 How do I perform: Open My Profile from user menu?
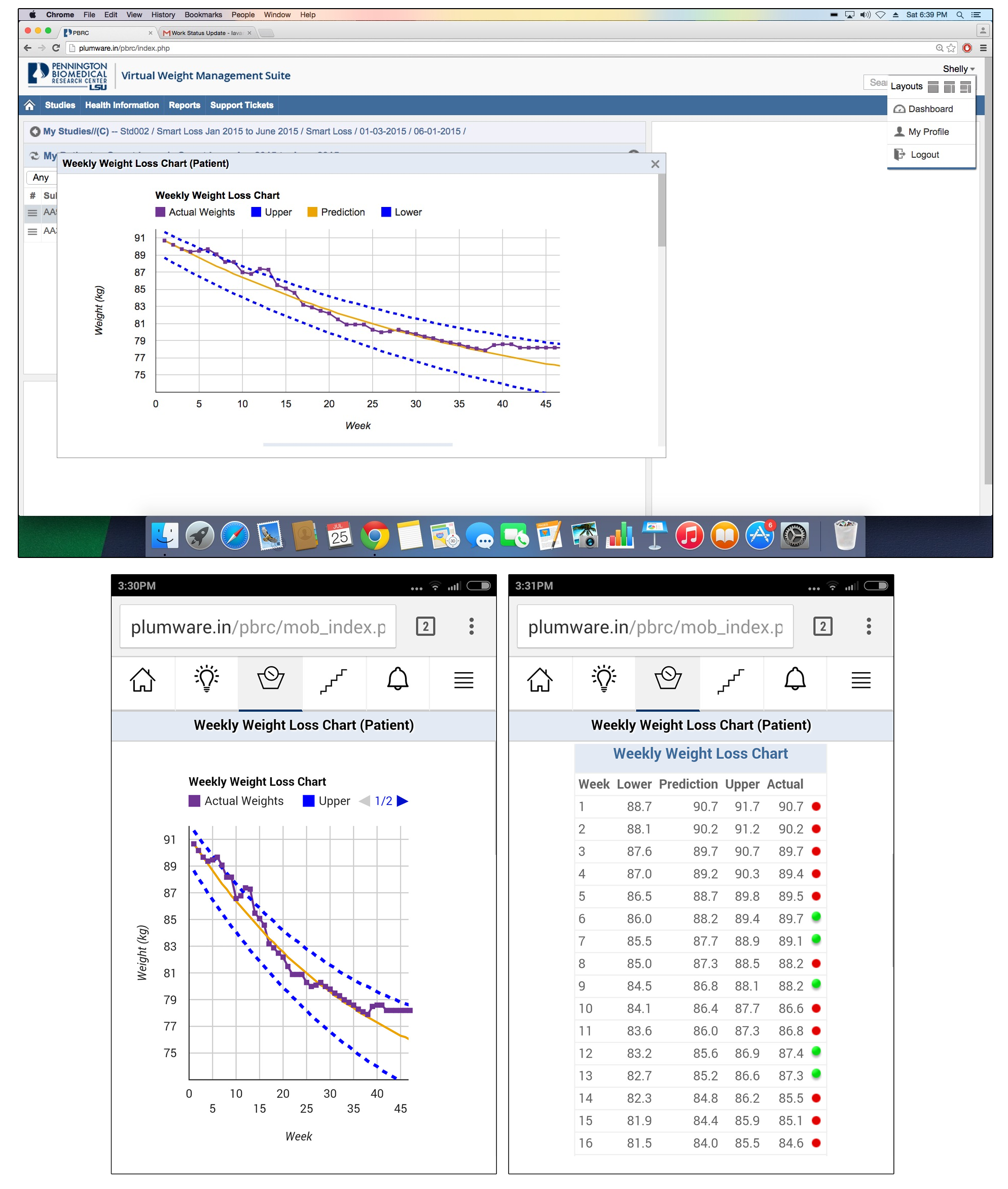pyautogui.click(x=928, y=132)
